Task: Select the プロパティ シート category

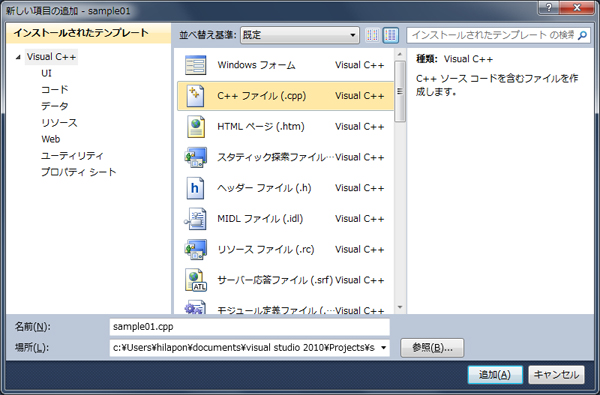Action: click(x=78, y=172)
